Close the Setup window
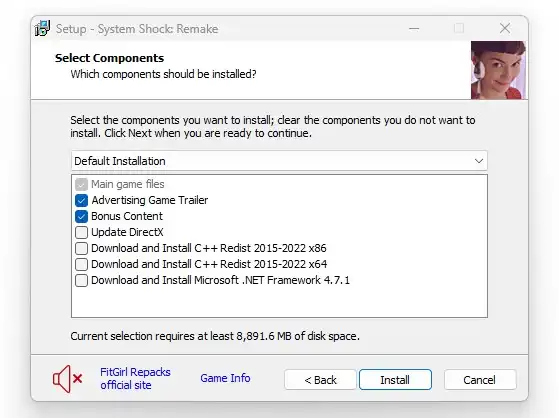 click(505, 28)
